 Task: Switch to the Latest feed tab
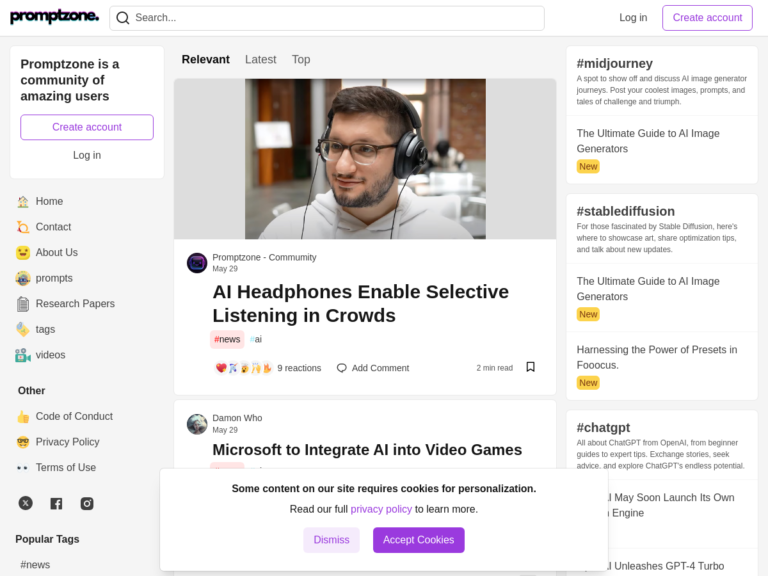[x=260, y=60]
